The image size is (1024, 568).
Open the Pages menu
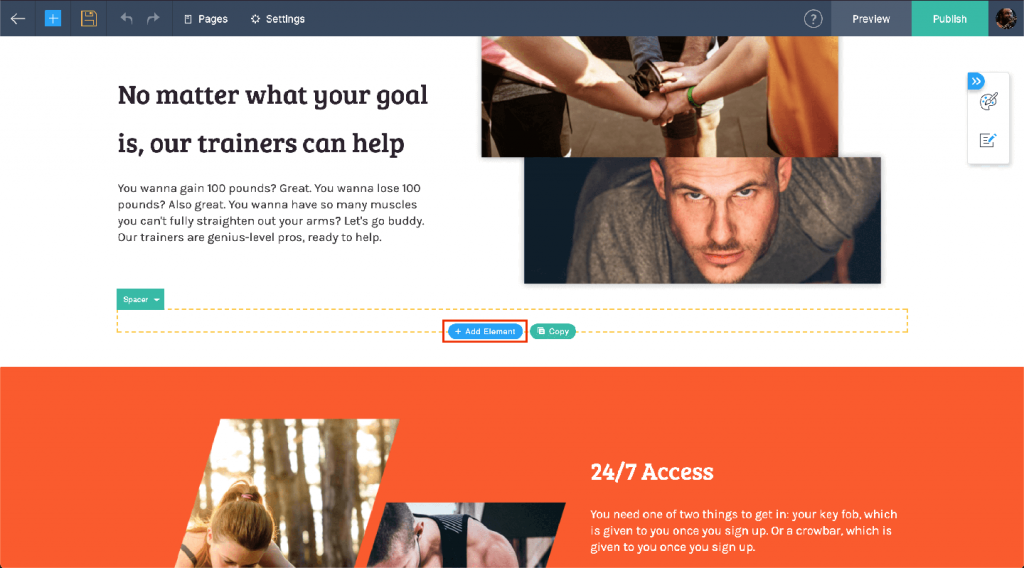(x=206, y=19)
